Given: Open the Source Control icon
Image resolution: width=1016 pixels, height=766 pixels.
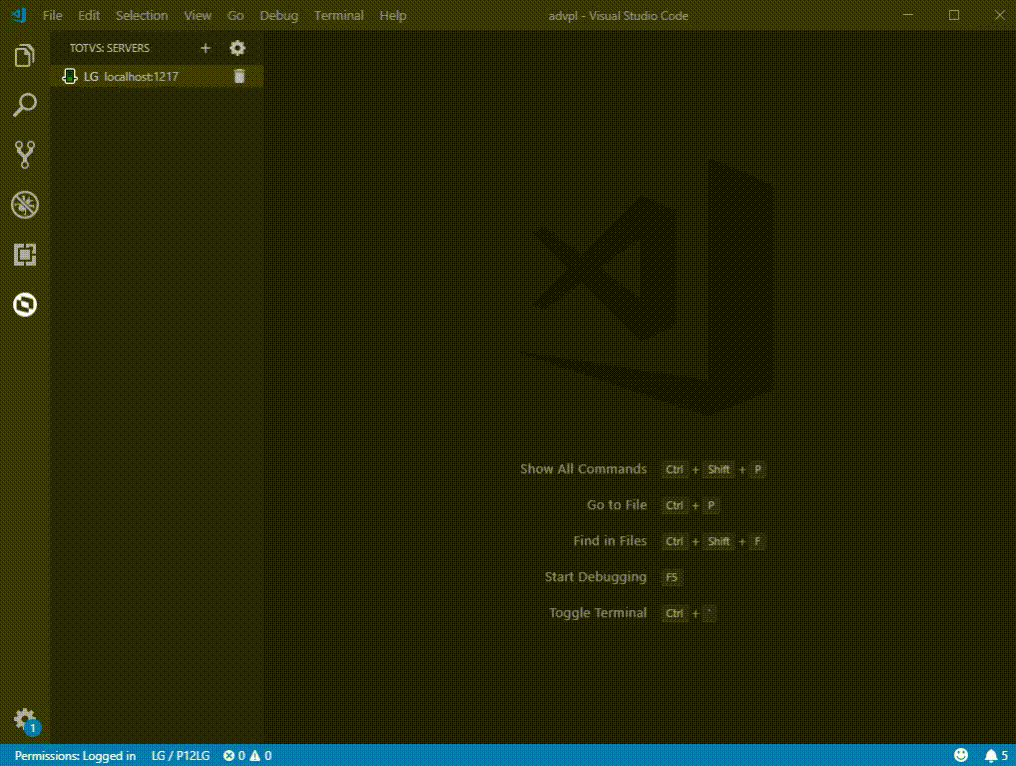Looking at the screenshot, I should [25, 155].
